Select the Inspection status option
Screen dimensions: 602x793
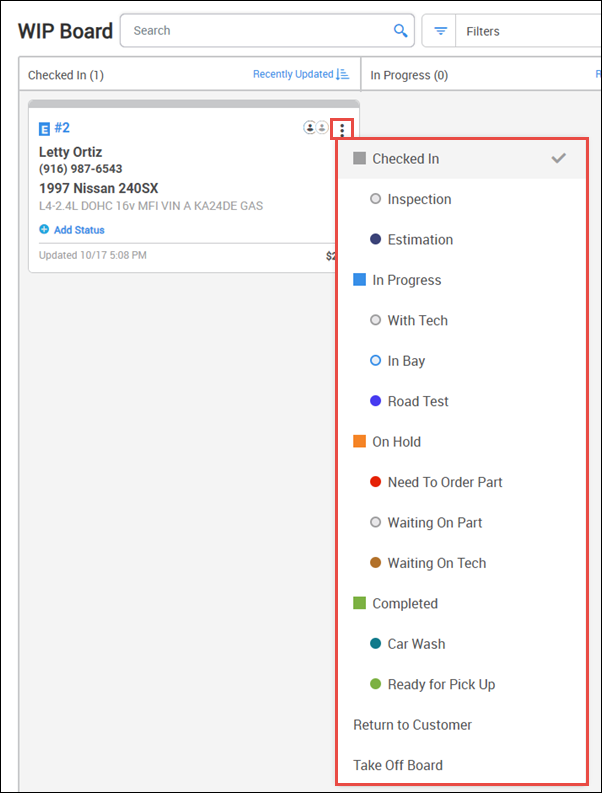click(x=419, y=199)
